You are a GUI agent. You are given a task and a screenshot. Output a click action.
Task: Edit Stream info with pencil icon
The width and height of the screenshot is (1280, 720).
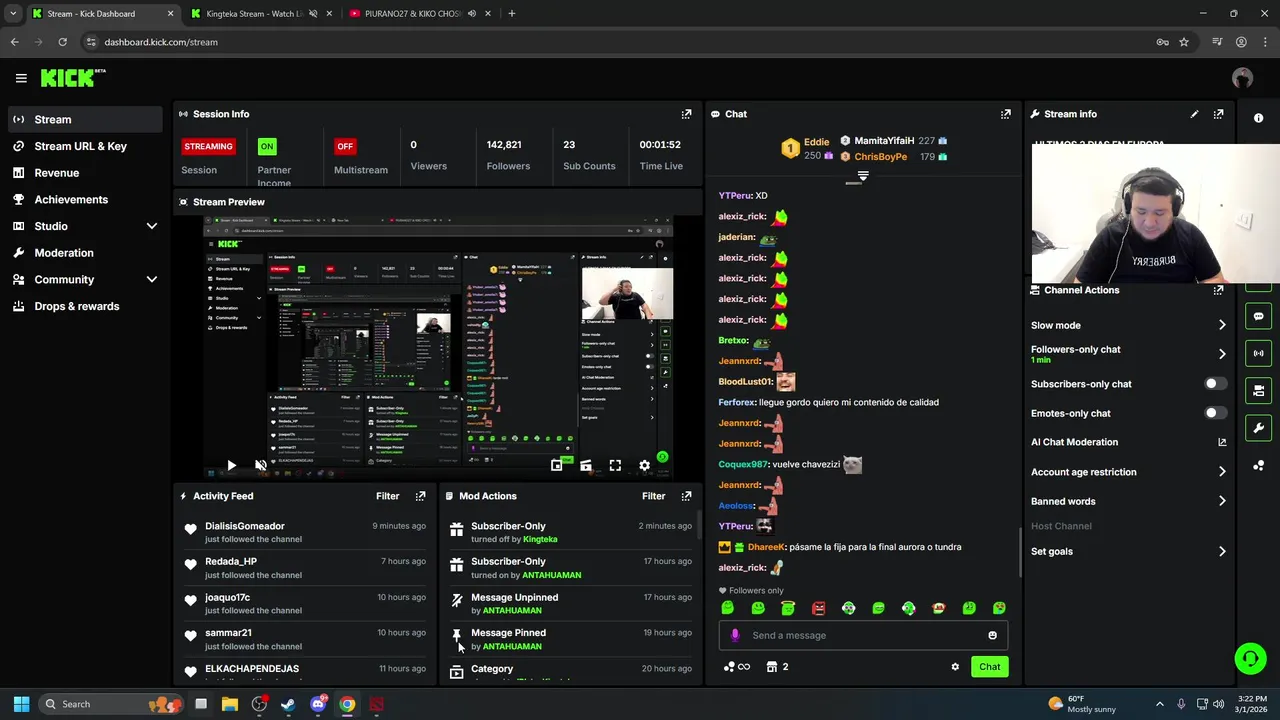(1194, 114)
